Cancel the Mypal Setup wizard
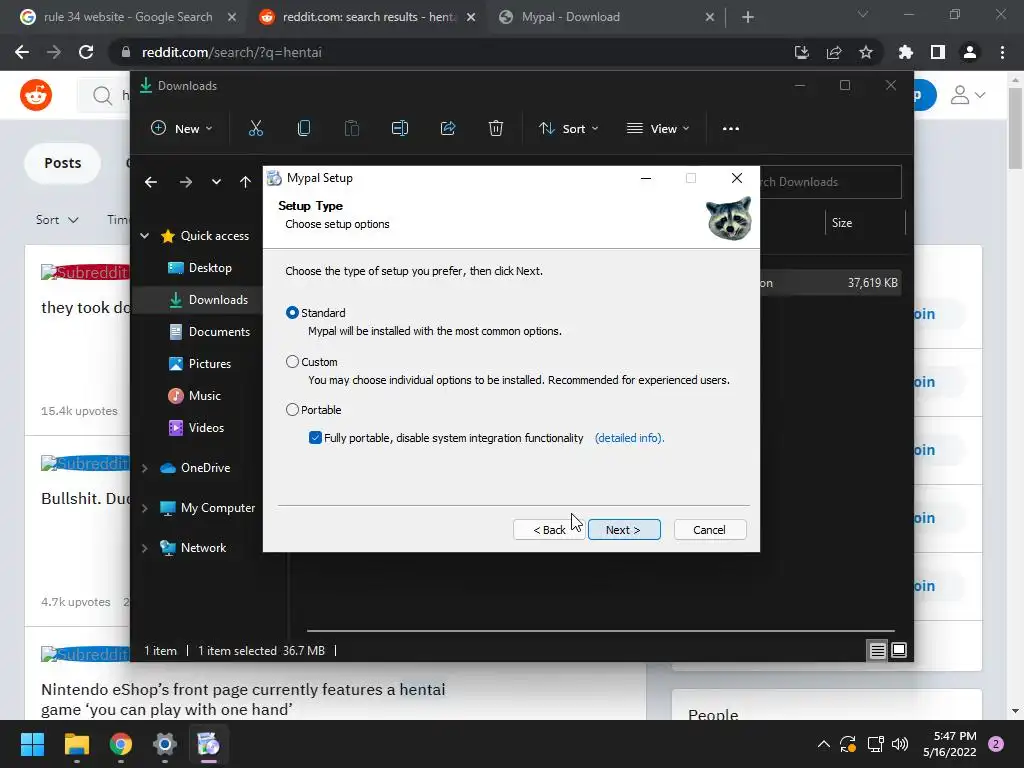 [x=709, y=530]
